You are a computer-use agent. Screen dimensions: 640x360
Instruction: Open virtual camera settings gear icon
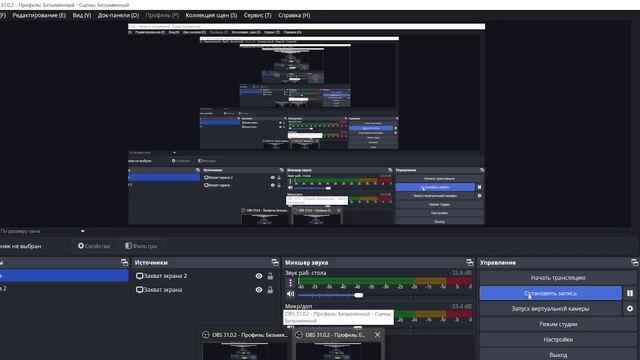(x=630, y=309)
